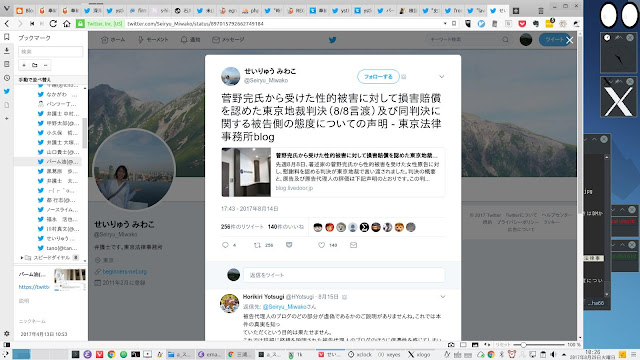Open the blog.livedoor.jp link card
The image size is (640, 360).
(333, 172)
